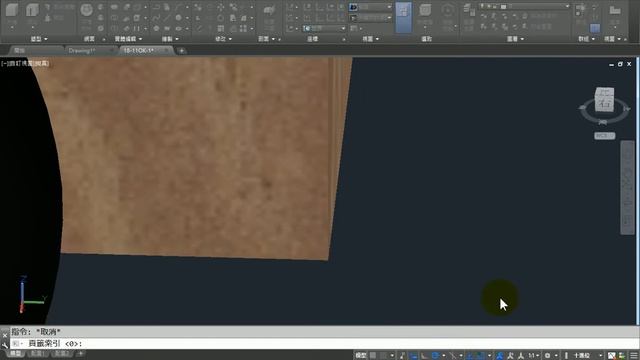Toggle the highlighted Culling button in 選取 panel
The height and width of the screenshot is (360, 640).
pos(403,17)
